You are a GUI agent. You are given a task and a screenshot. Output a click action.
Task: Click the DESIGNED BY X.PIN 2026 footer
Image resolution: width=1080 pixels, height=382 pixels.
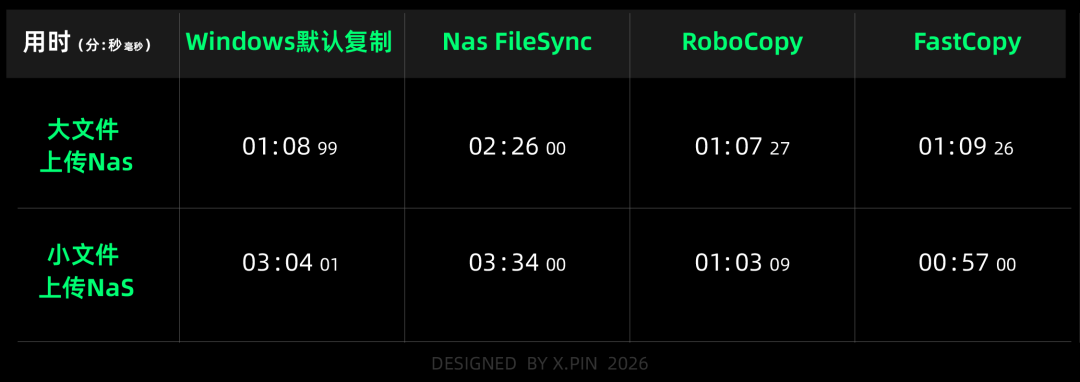539,363
